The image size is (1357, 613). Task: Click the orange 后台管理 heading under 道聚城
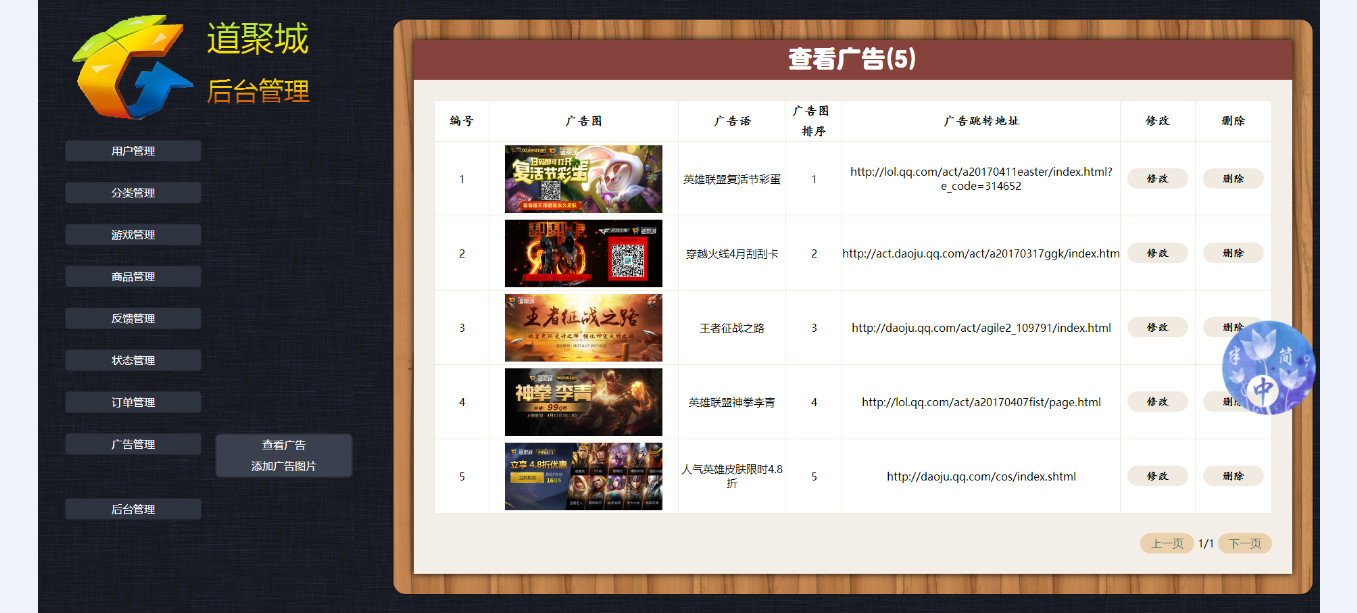pos(258,91)
